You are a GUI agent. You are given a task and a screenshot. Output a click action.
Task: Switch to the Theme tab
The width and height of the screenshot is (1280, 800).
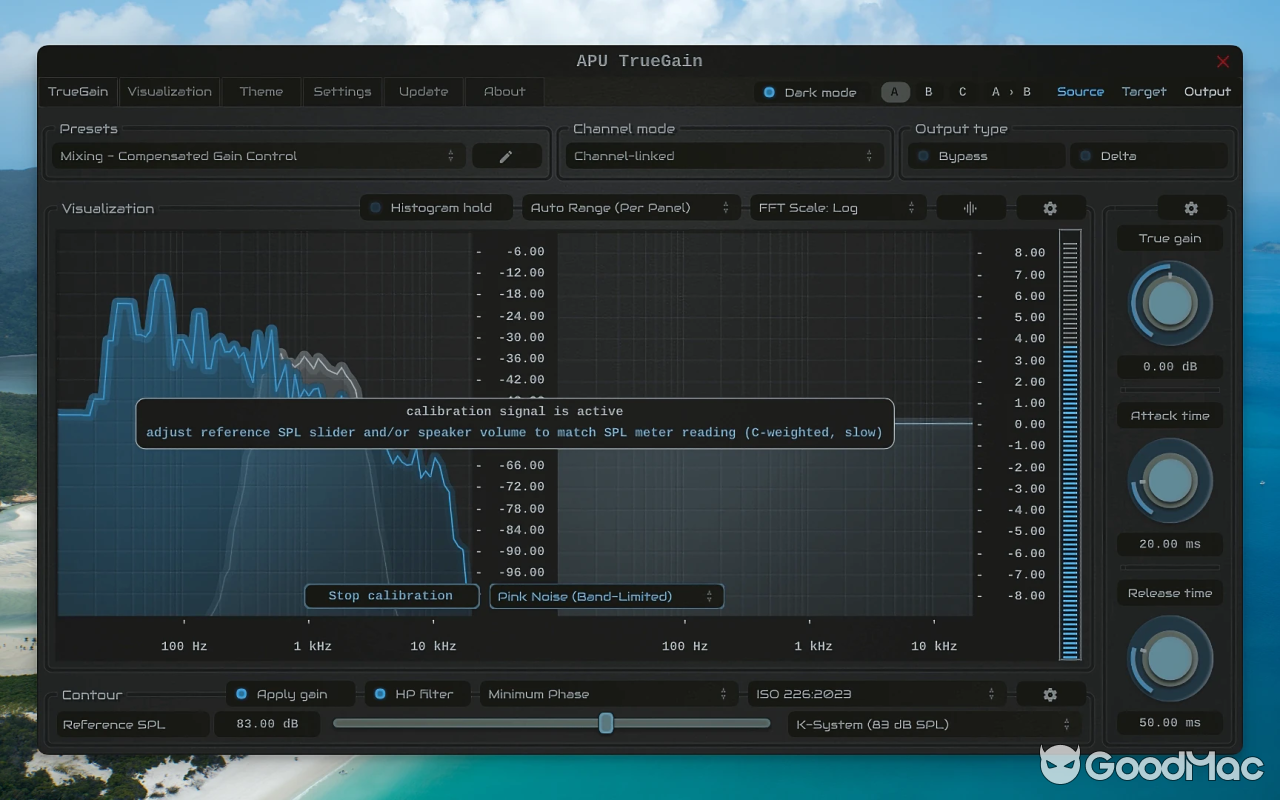(x=261, y=92)
